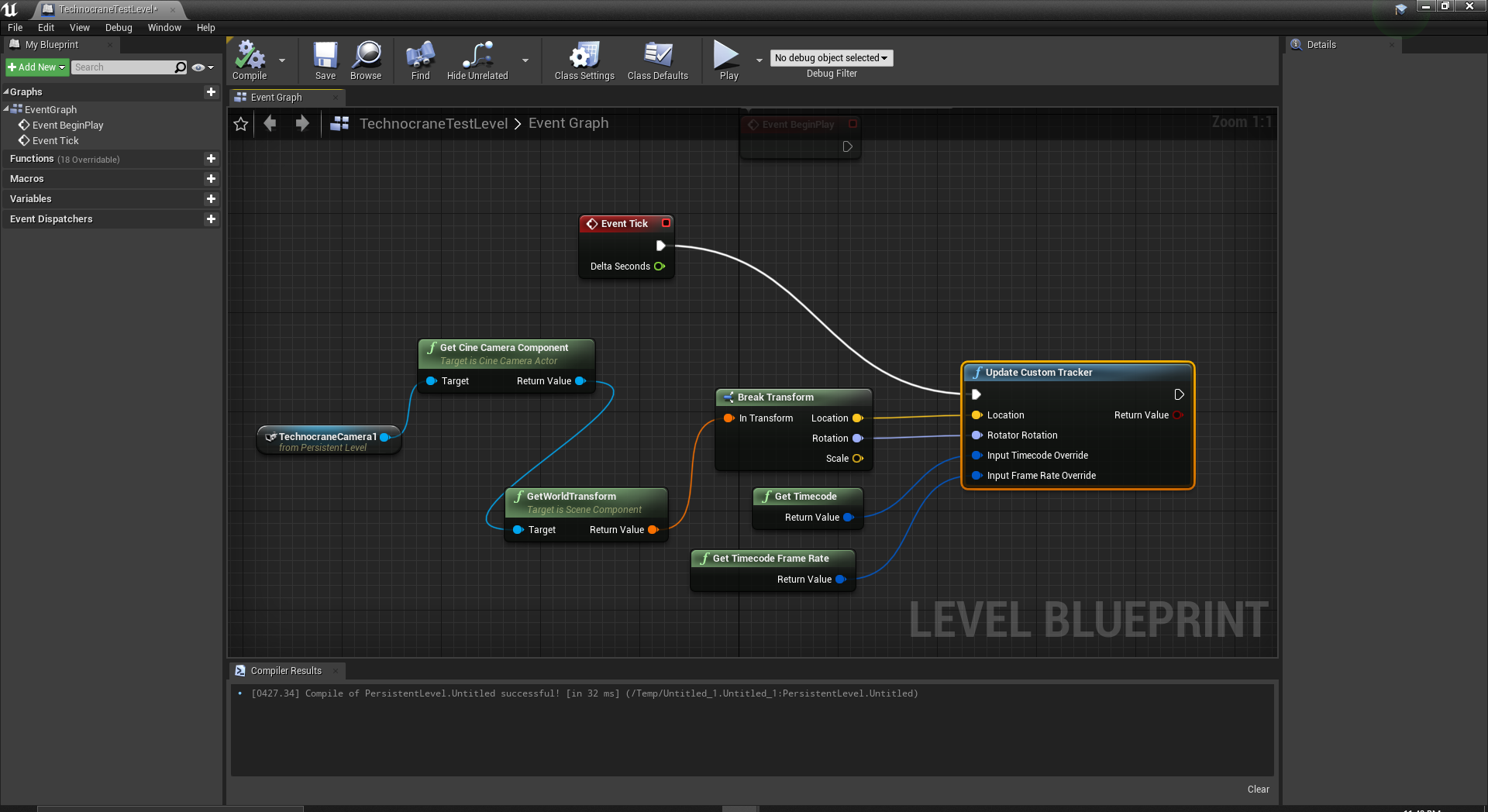Screen dimensions: 1488x812
Task: Click Get Timecode Frame Rate Return Value pin
Action: [x=841, y=579]
